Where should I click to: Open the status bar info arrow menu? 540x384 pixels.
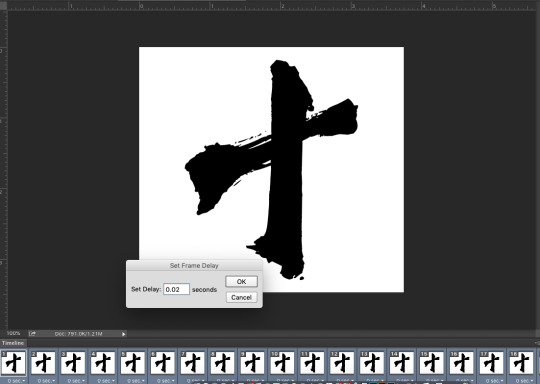point(124,334)
